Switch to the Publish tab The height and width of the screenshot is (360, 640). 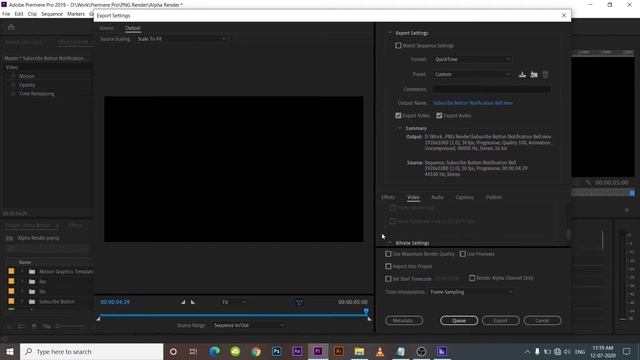coord(494,197)
